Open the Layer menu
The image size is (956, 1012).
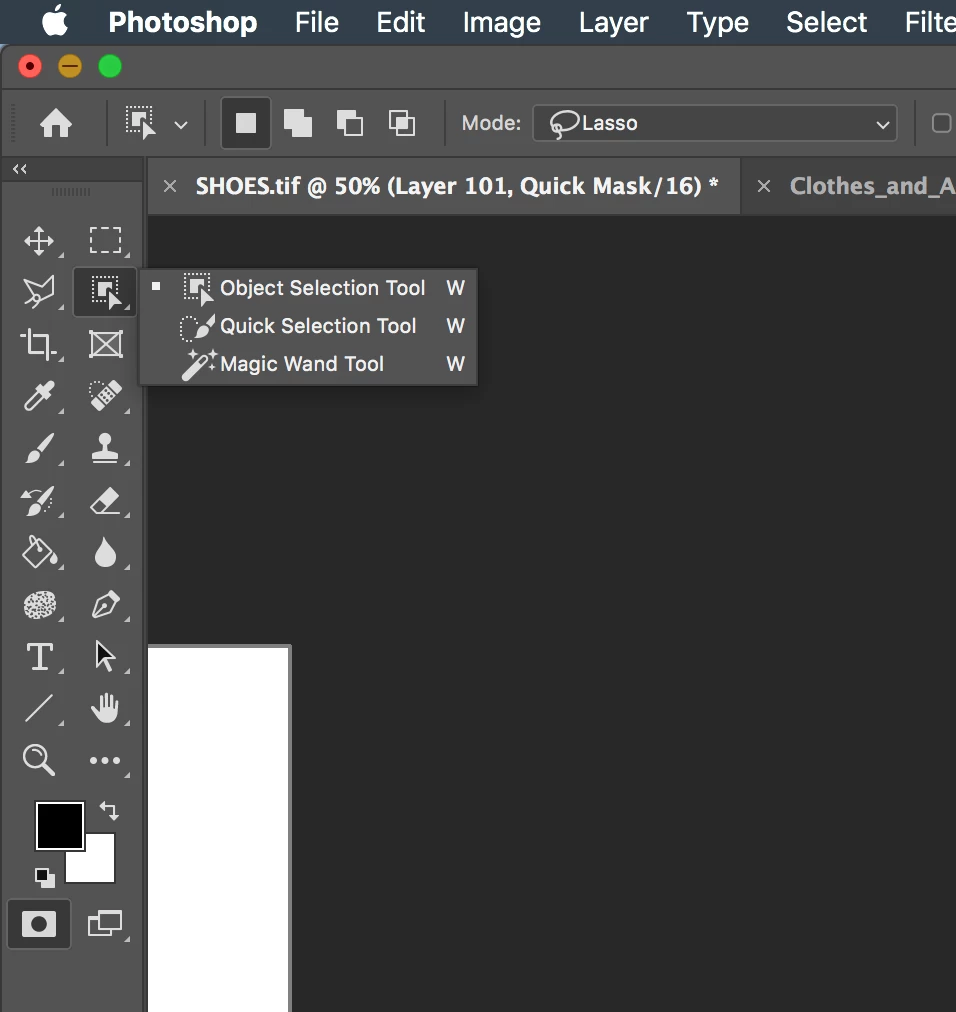coord(613,23)
